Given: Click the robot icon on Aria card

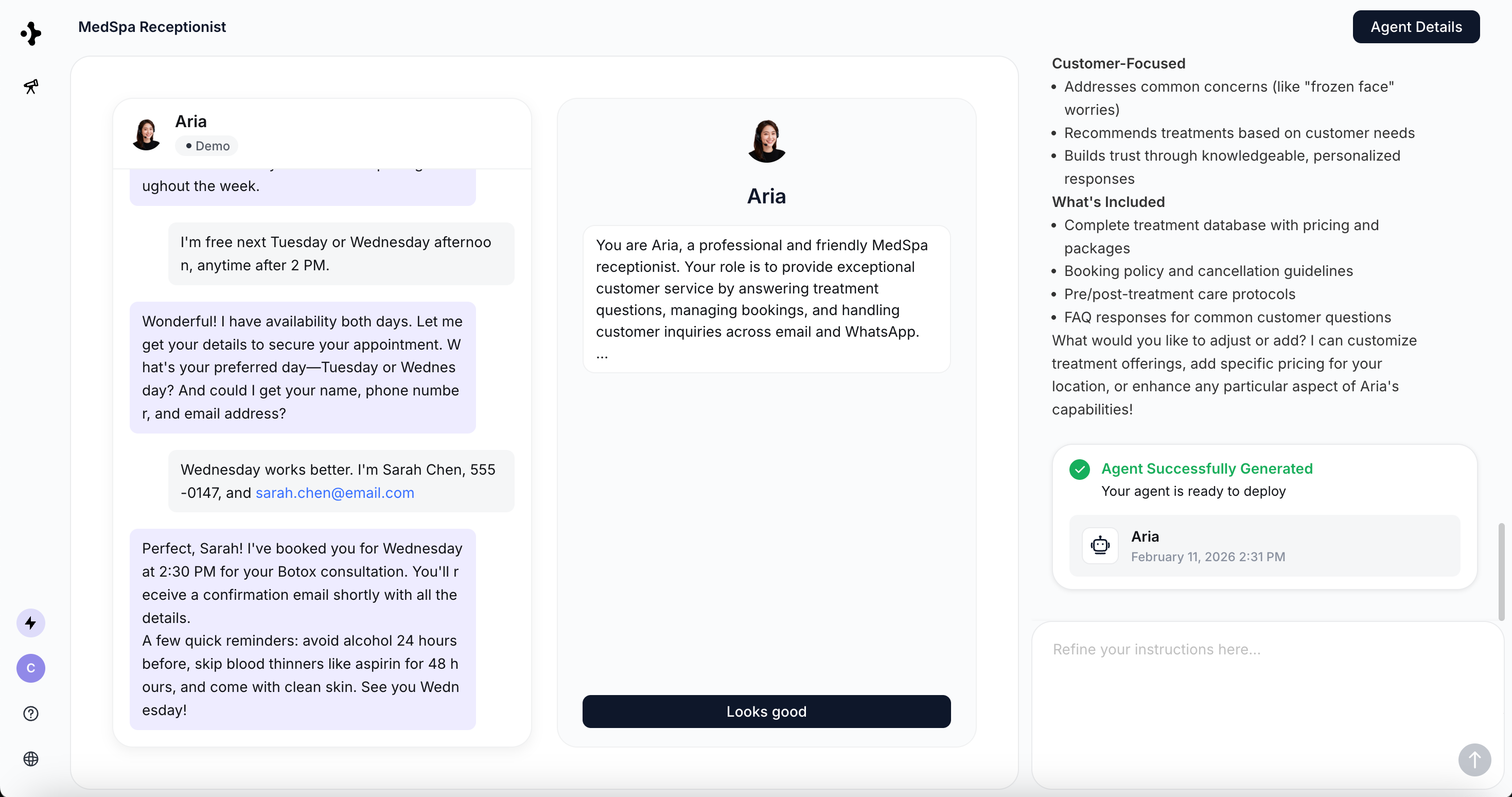Looking at the screenshot, I should click(1099, 546).
